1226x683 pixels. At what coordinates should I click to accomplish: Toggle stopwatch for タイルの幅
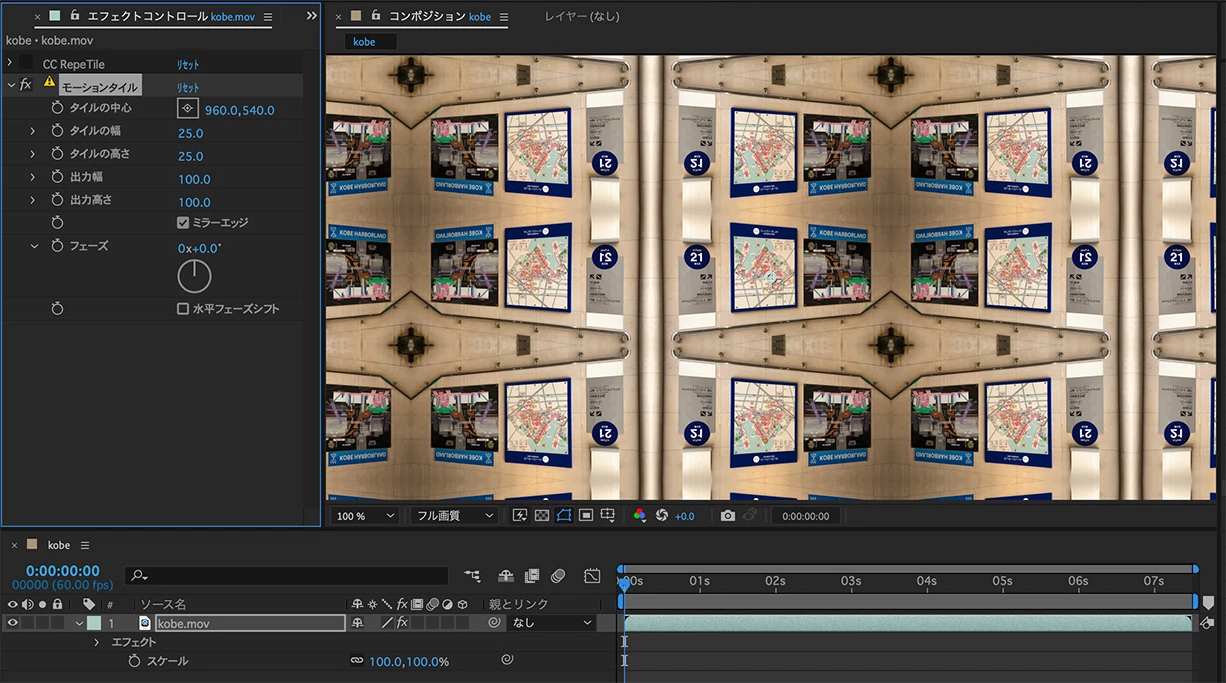click(57, 131)
